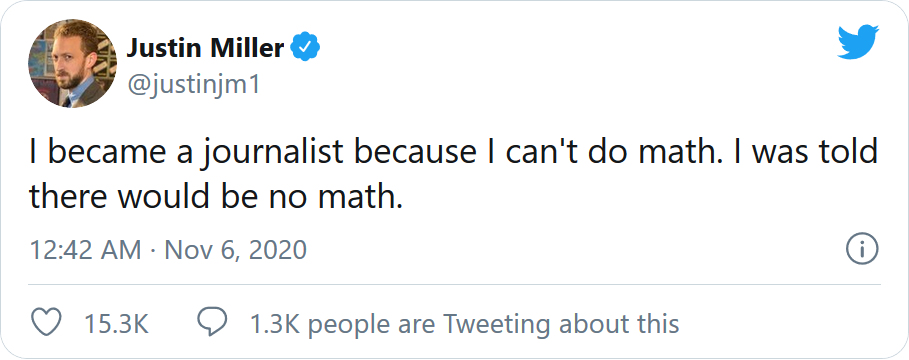The image size is (909, 360).
Task: Click the 12:42 AM time text
Action: [x=86, y=250]
